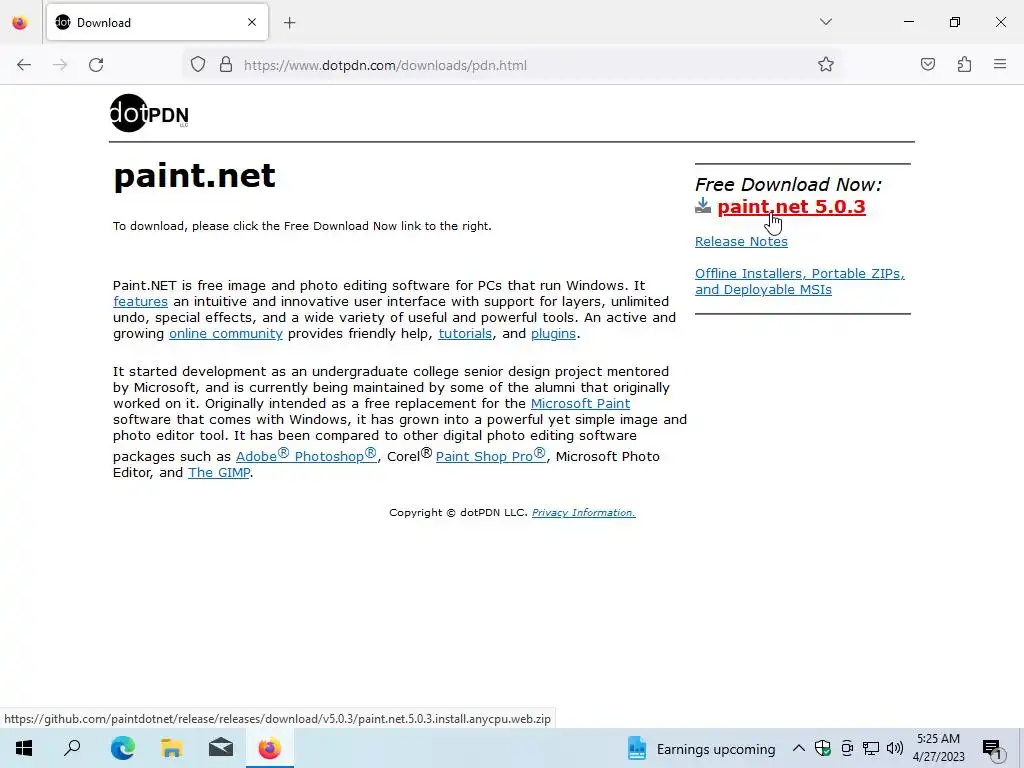Reload the page with the refresh icon
Screen dimensions: 1024x768
click(96, 65)
